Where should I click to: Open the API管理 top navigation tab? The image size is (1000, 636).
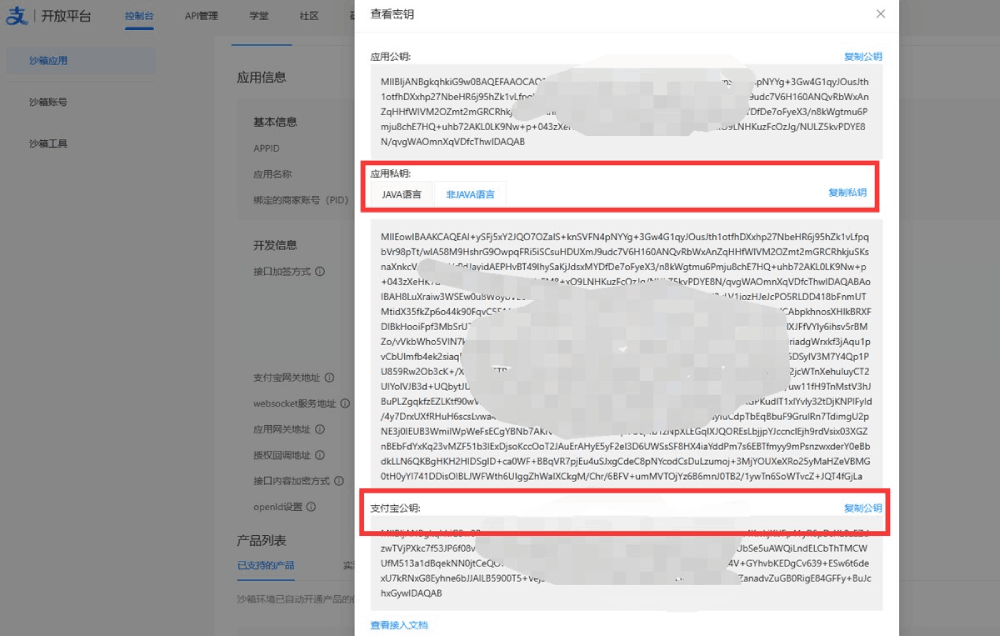point(201,15)
